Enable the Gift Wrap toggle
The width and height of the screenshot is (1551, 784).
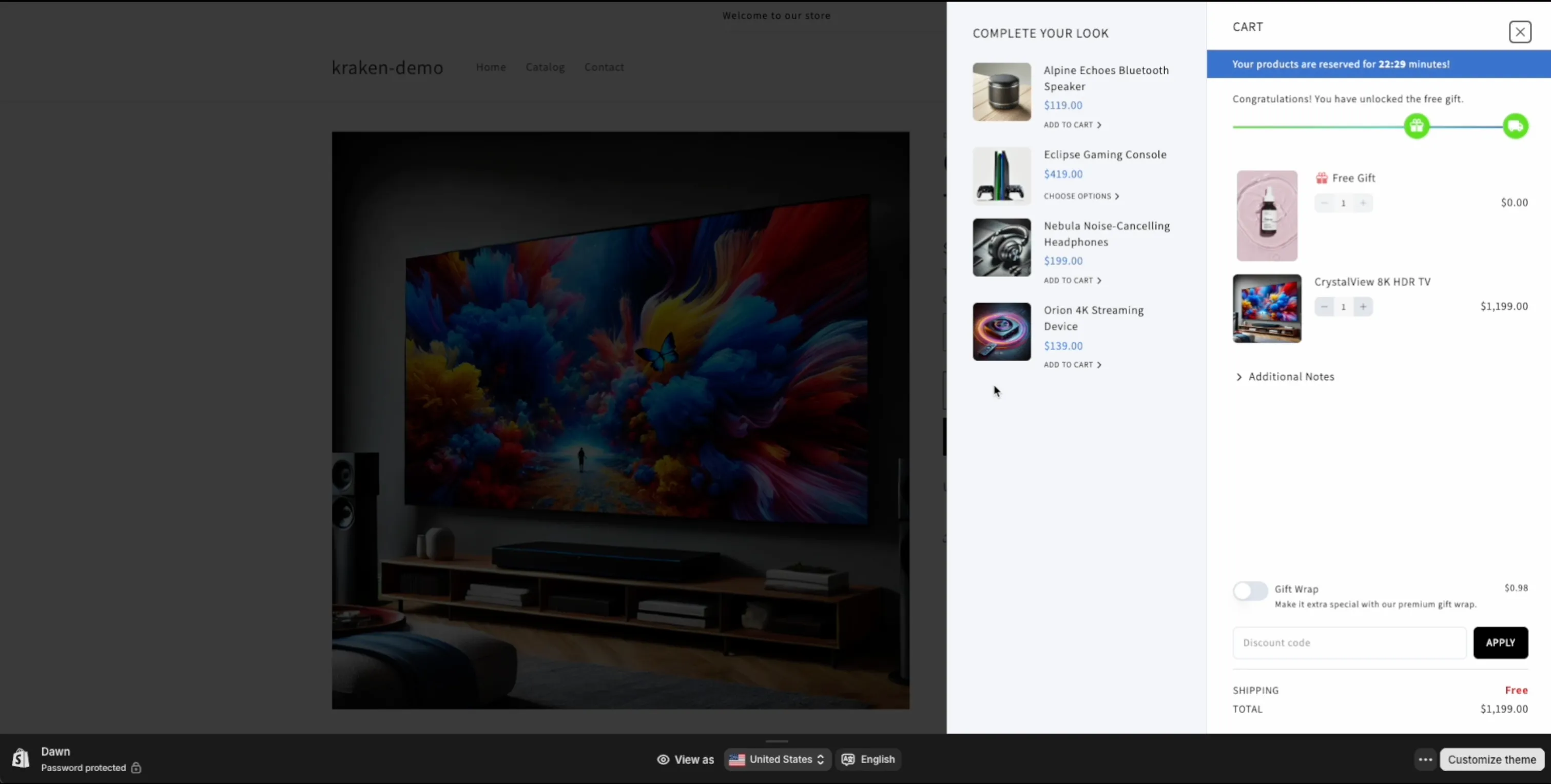click(x=1250, y=591)
